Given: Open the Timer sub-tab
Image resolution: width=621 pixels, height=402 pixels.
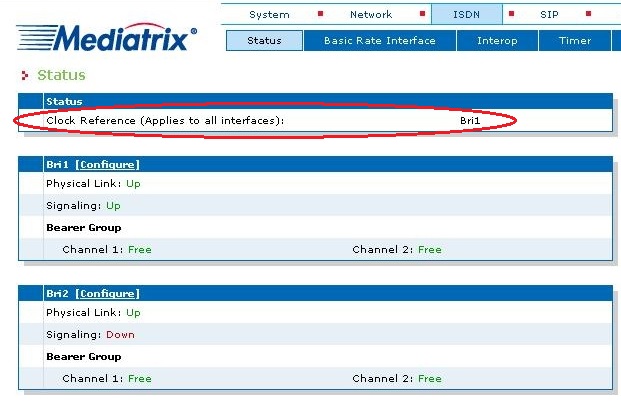Looking at the screenshot, I should (x=575, y=41).
